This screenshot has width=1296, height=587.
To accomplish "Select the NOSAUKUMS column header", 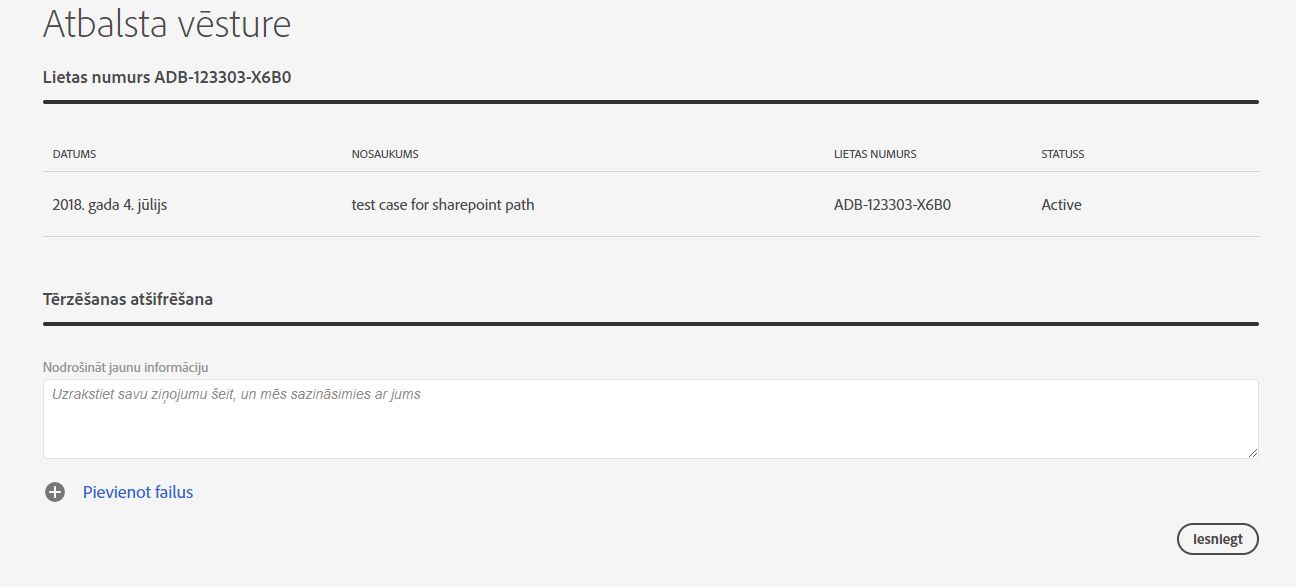I will click(385, 154).
